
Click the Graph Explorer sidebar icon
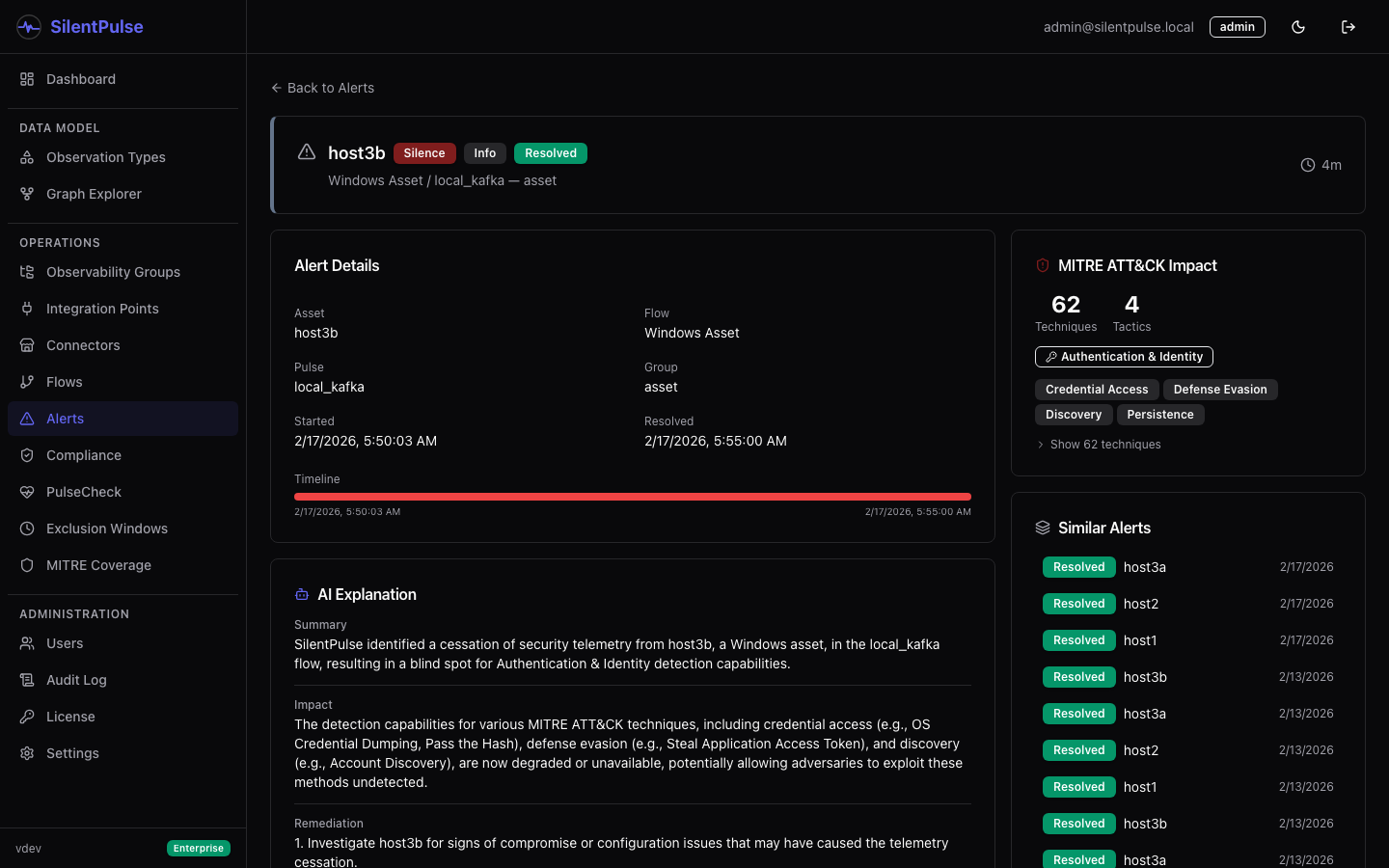pyautogui.click(x=27, y=194)
